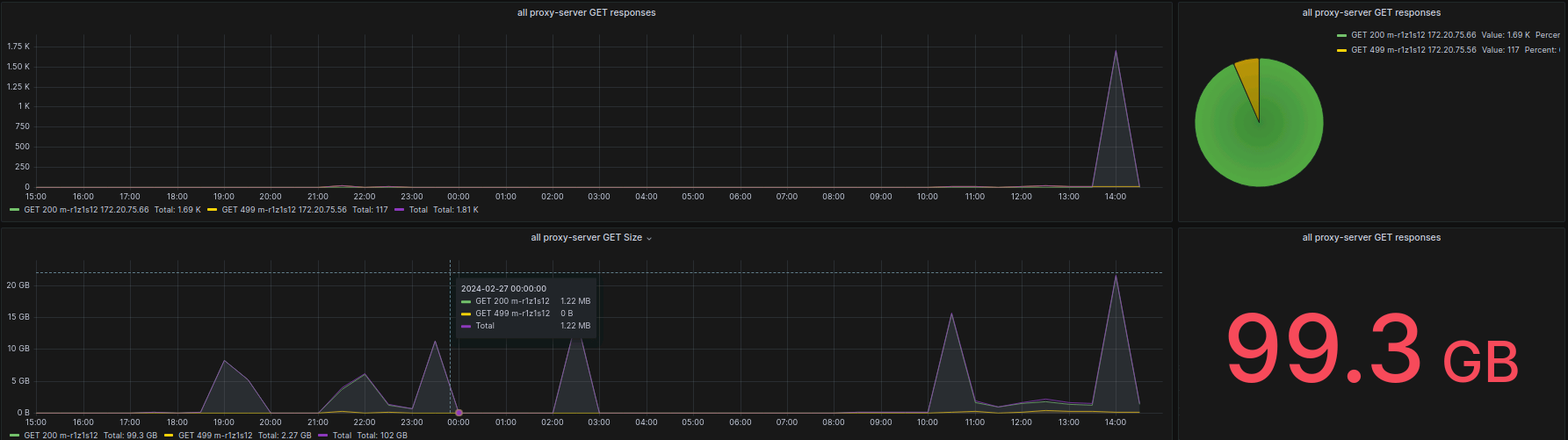Select GET 499 entry in pie chart legend
Viewport: 1568px width, 440px height.
[x=1413, y=50]
